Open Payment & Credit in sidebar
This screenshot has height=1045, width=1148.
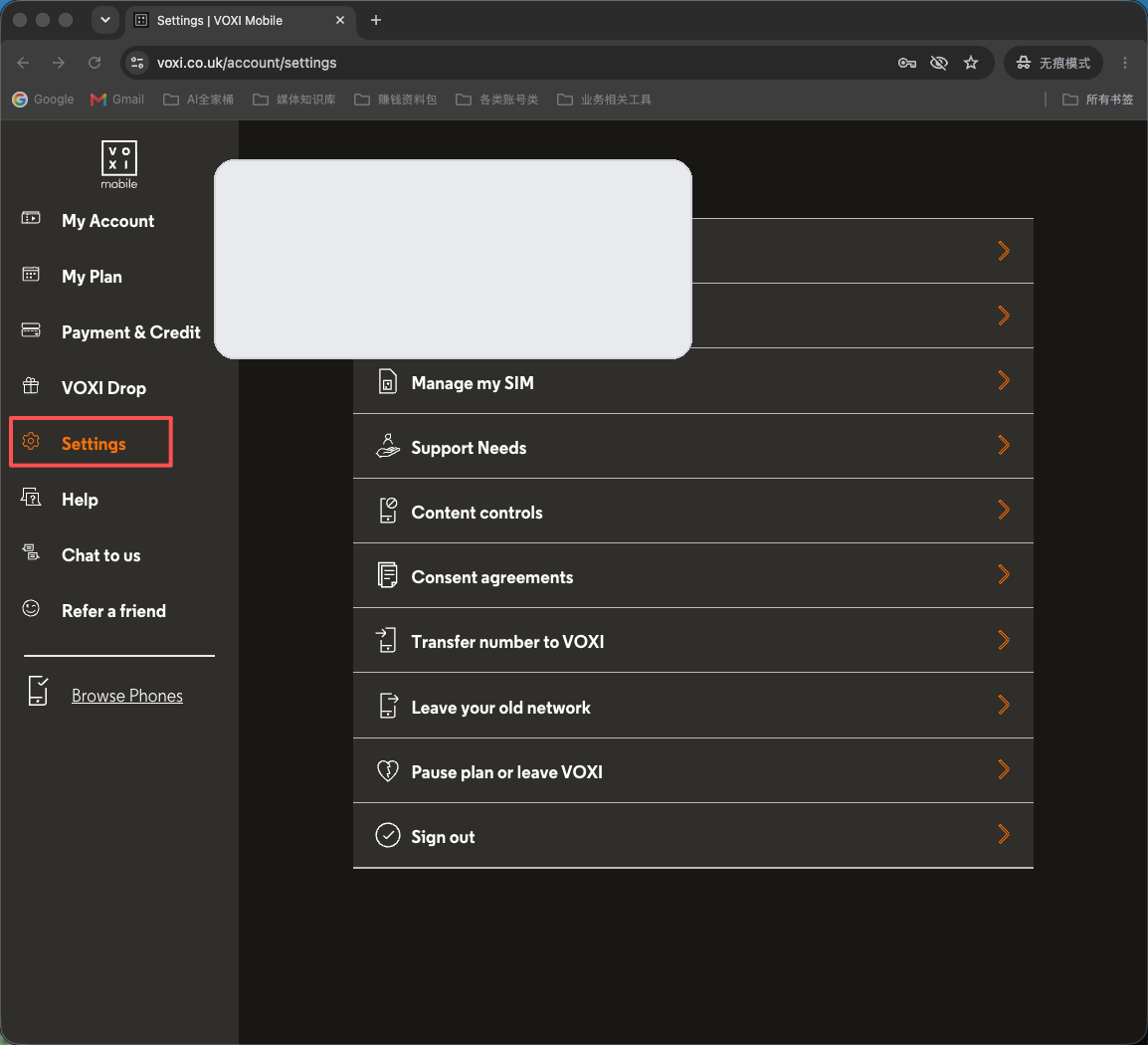point(131,332)
